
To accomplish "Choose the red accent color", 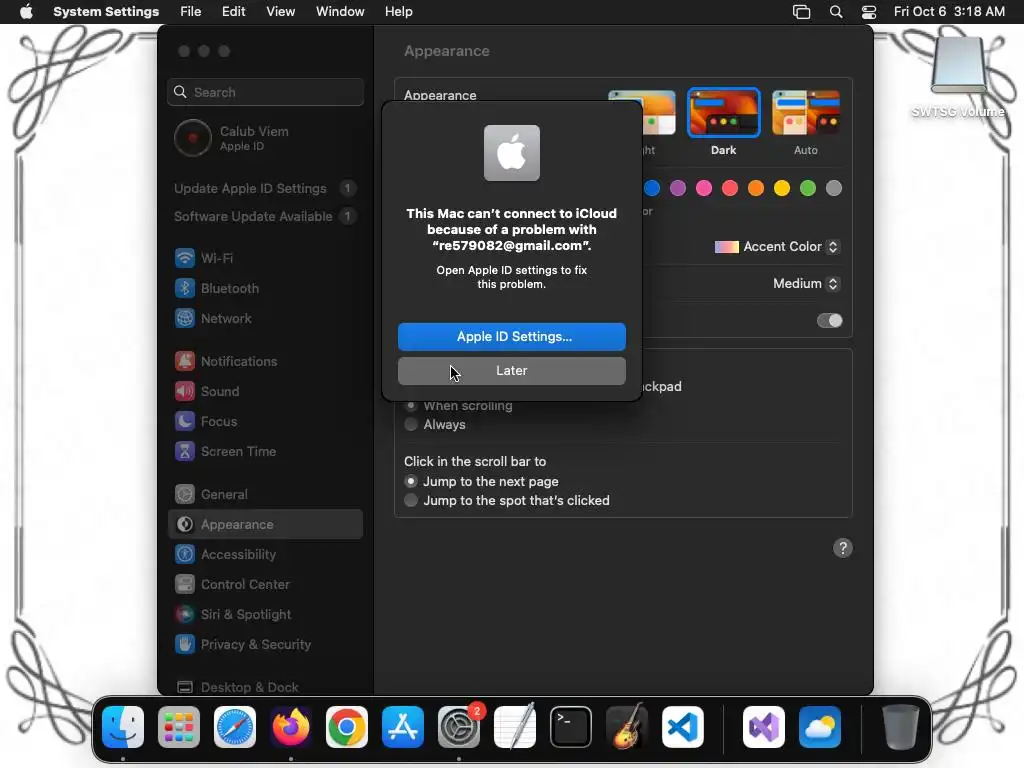I will point(730,189).
